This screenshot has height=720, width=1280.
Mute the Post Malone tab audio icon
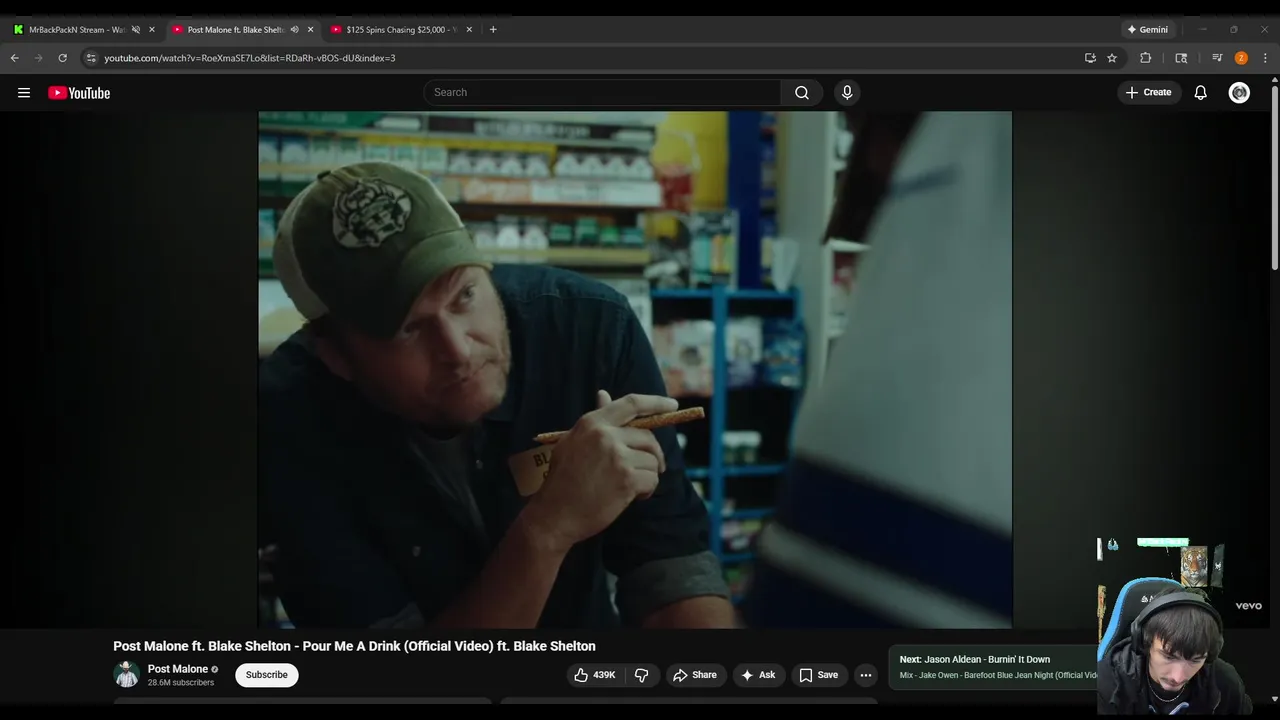click(294, 30)
